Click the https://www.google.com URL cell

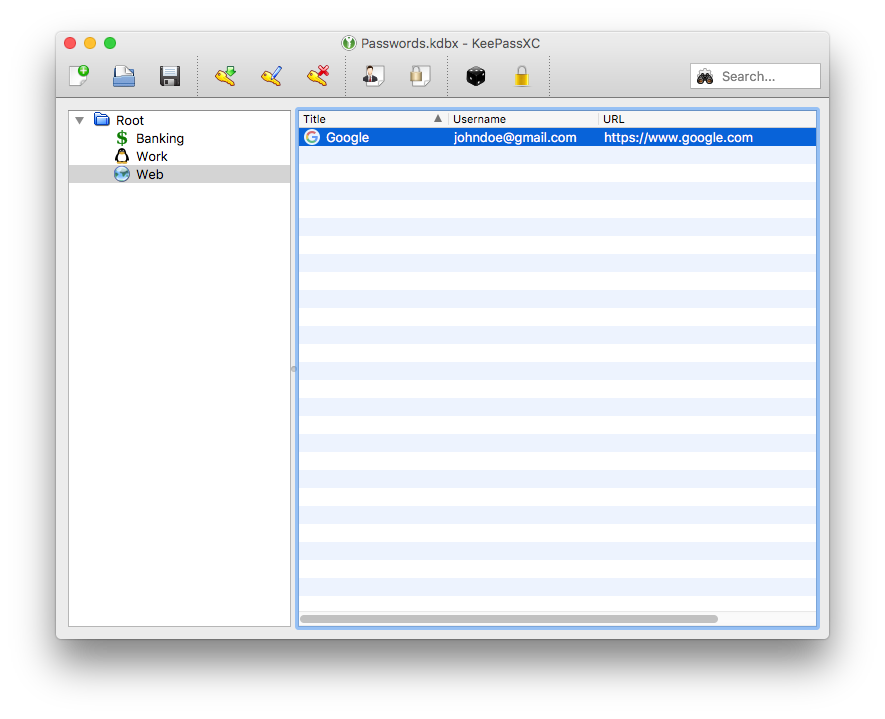tap(678, 138)
